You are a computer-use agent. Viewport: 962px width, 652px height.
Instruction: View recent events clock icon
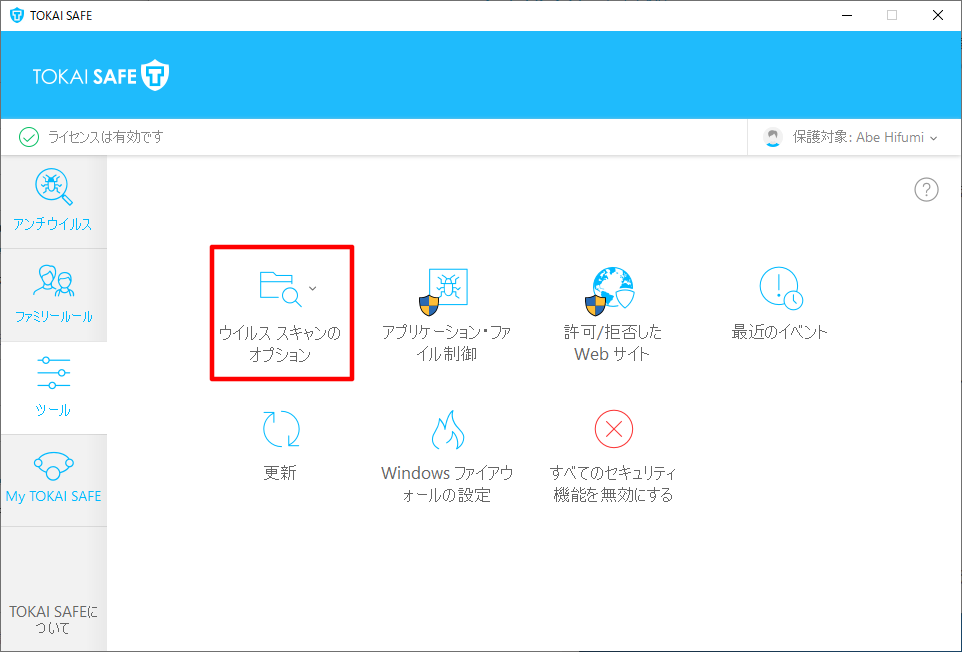[x=780, y=289]
